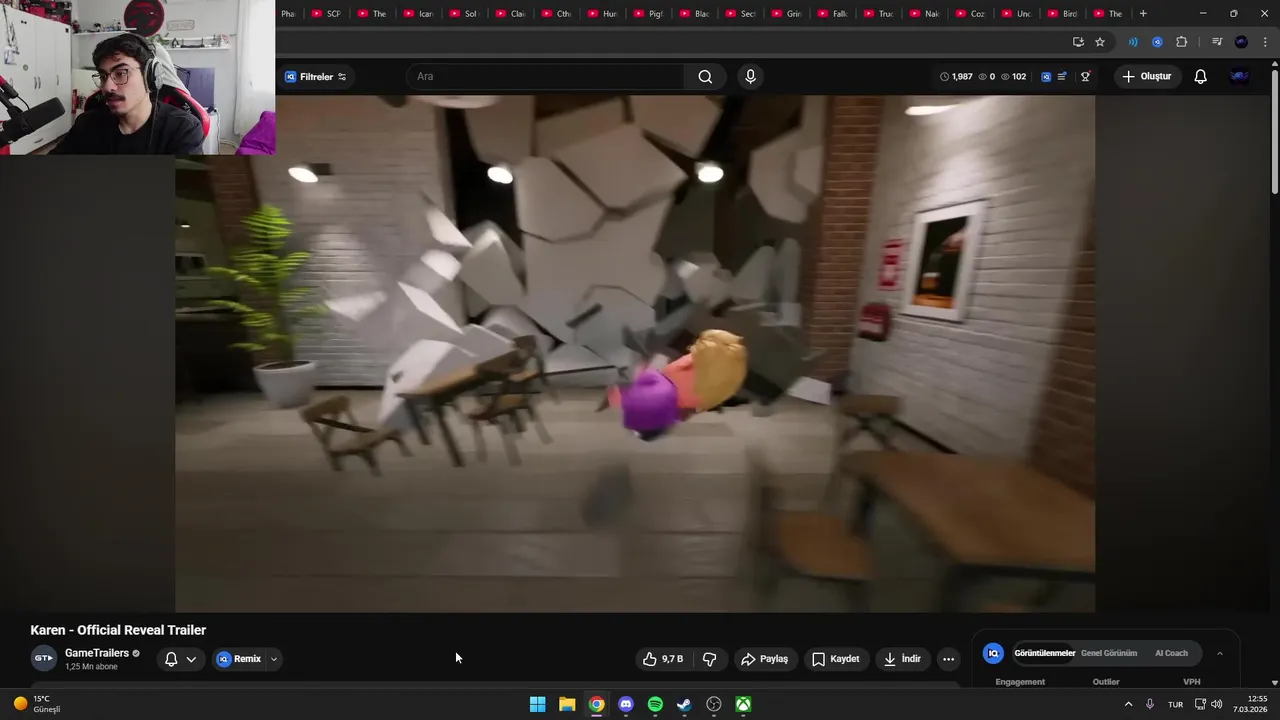Open a new browser tab with plus button
Screen dimensions: 1280x720
1143,14
